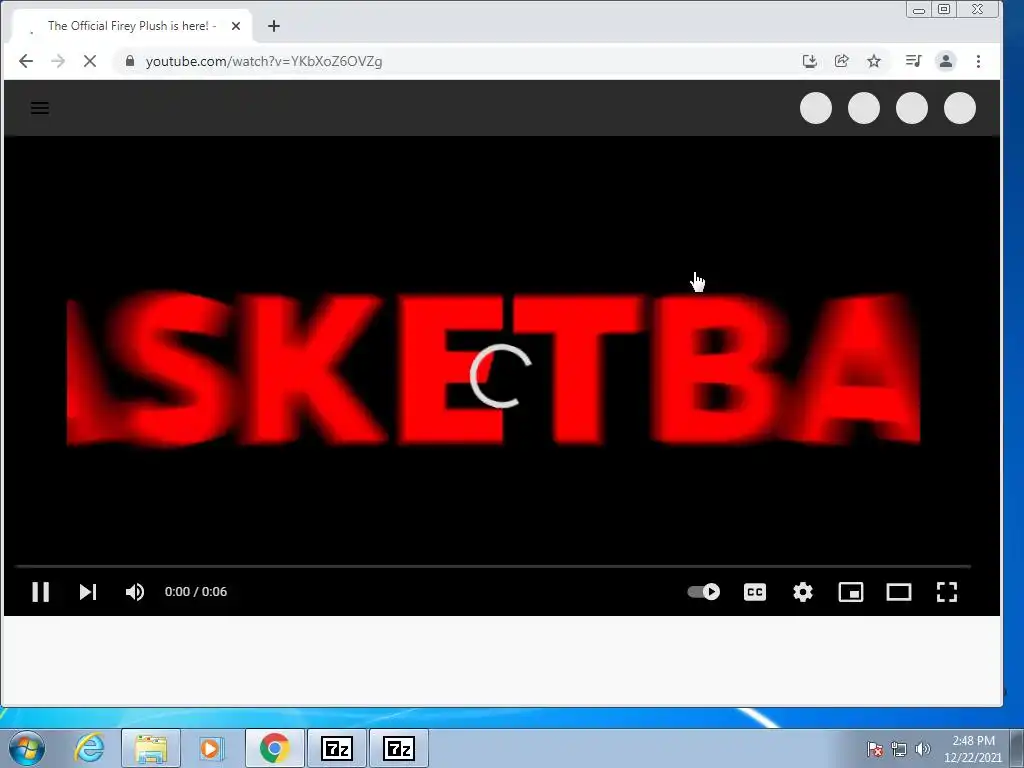Click the video's 0:00 / 0:06 time display

point(196,592)
